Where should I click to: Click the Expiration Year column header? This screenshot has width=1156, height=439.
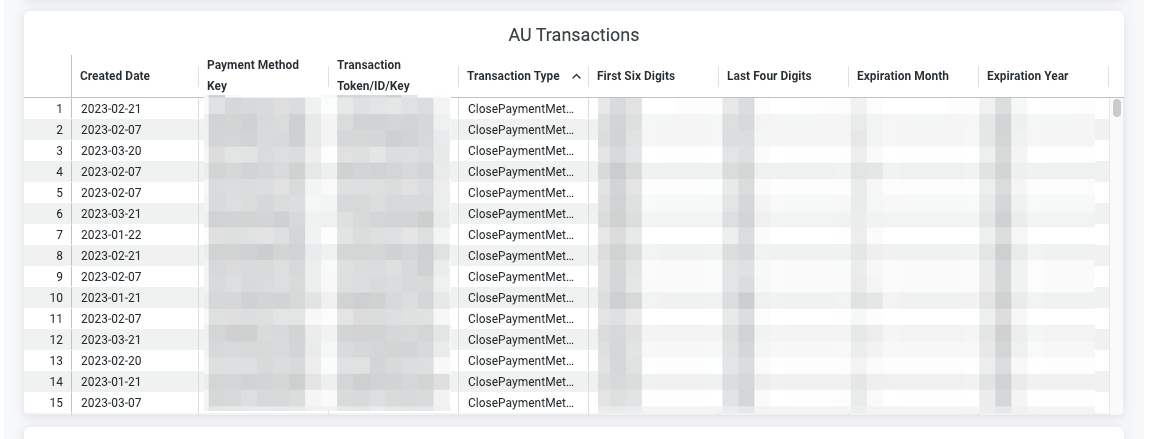click(x=1028, y=76)
